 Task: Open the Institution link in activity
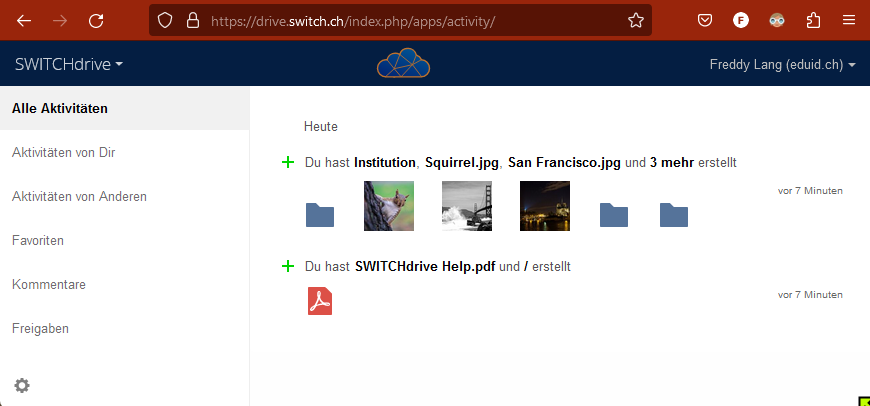tap(385, 163)
